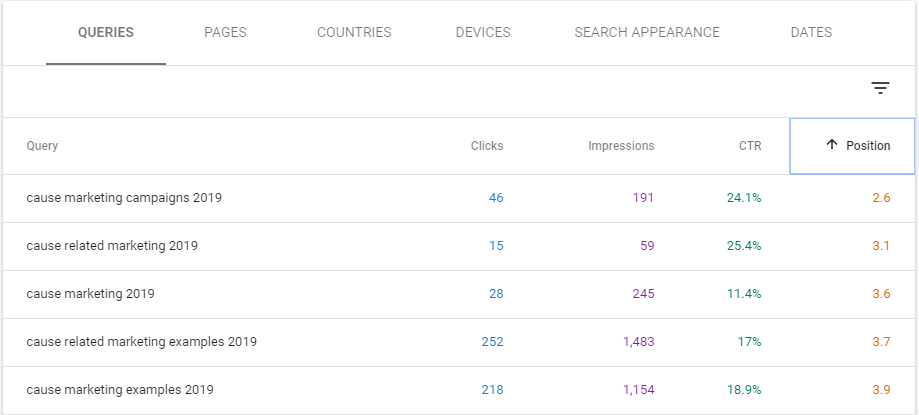Open the Pages tab

(225, 32)
